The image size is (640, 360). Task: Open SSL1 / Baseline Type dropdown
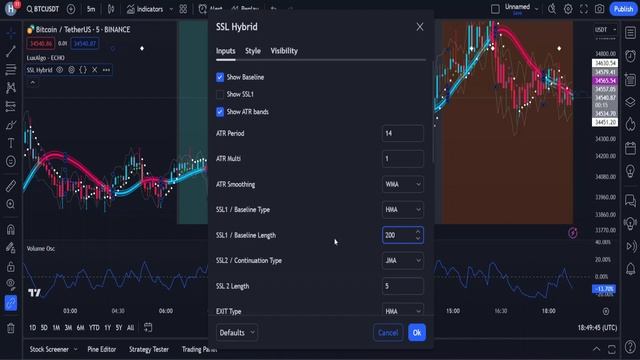point(402,210)
